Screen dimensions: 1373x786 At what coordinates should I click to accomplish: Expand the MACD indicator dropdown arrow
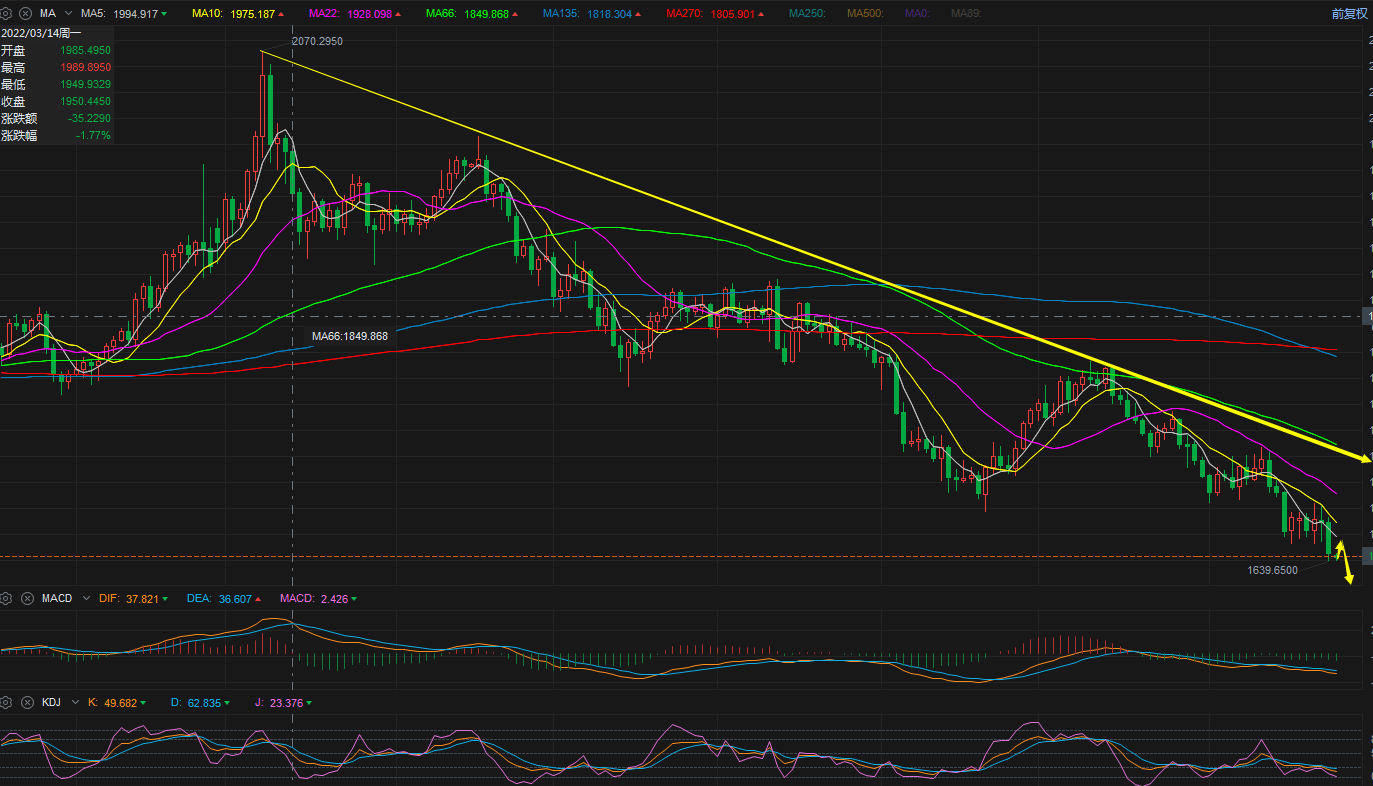tap(86, 598)
